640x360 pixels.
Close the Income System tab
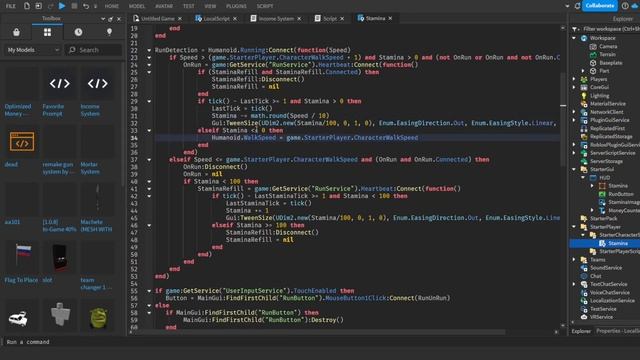(299, 18)
